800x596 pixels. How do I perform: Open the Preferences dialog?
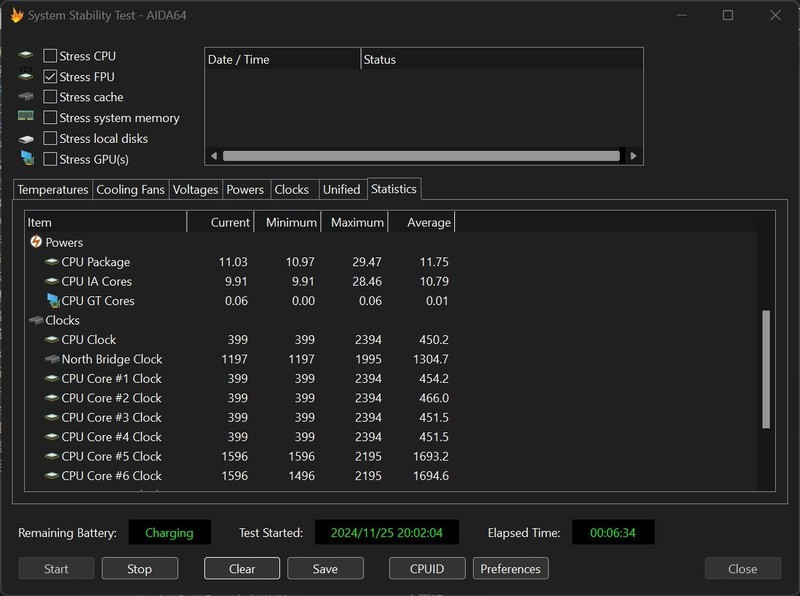(510, 569)
